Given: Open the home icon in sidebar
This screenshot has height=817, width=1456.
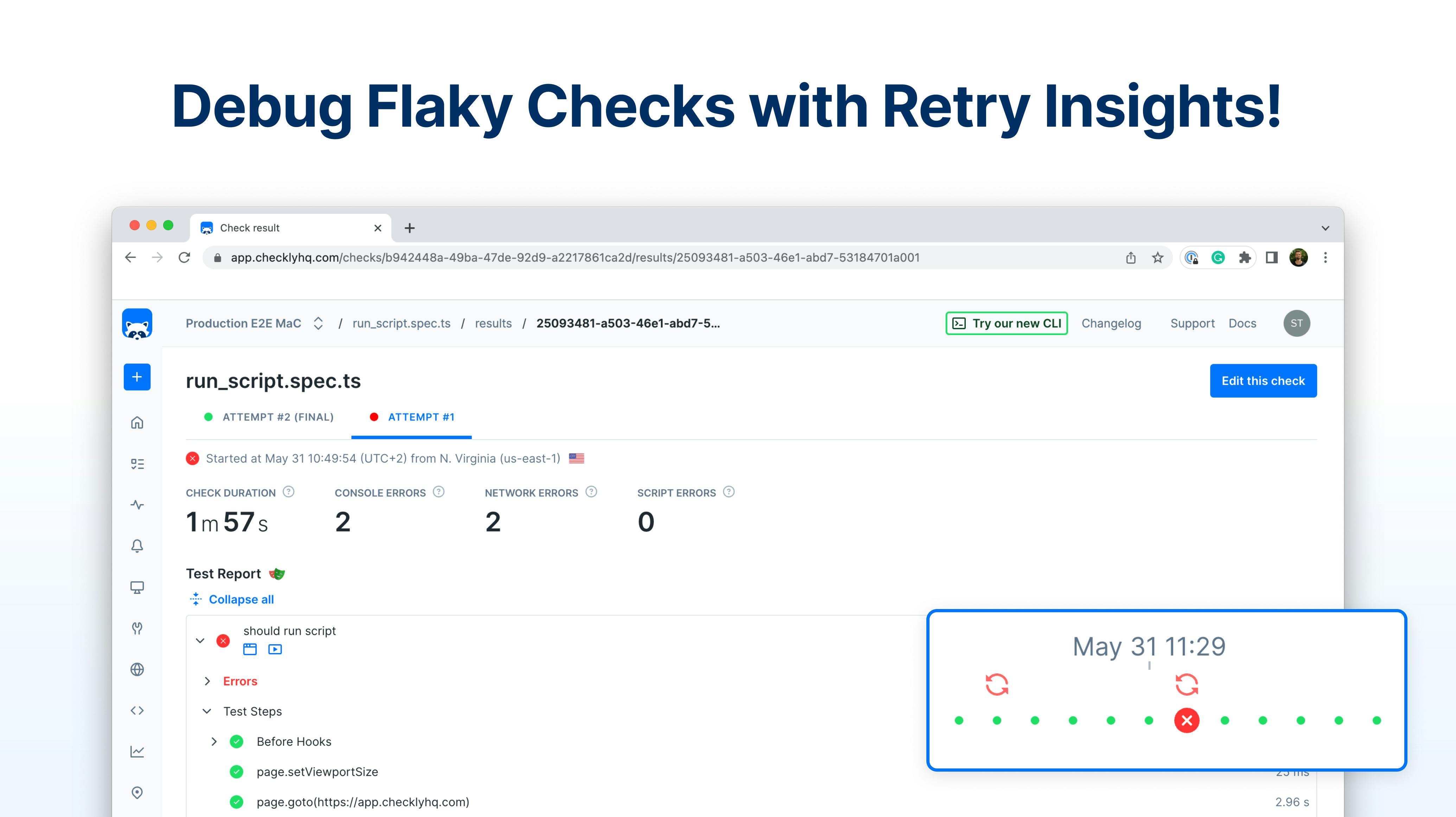Looking at the screenshot, I should (x=137, y=423).
